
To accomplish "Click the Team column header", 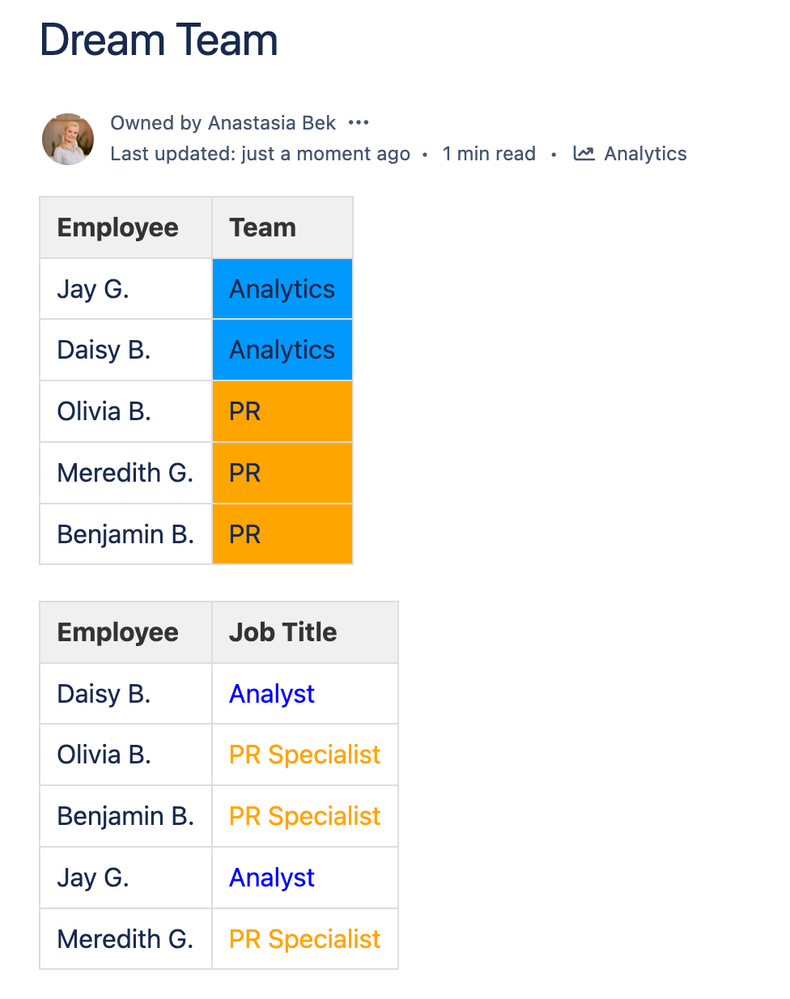I will click(263, 228).
